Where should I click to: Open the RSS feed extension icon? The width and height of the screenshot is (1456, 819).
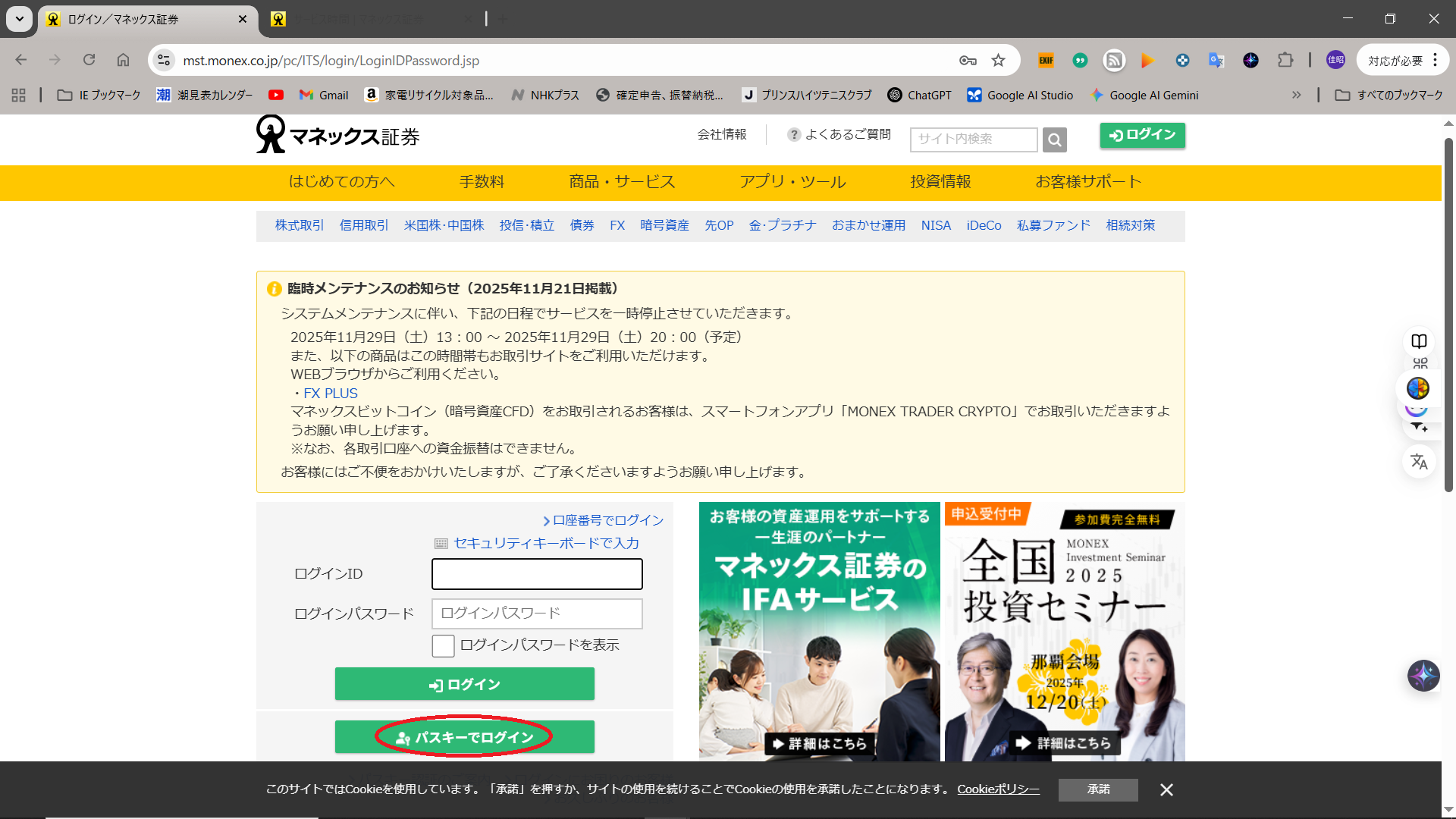tap(1113, 61)
